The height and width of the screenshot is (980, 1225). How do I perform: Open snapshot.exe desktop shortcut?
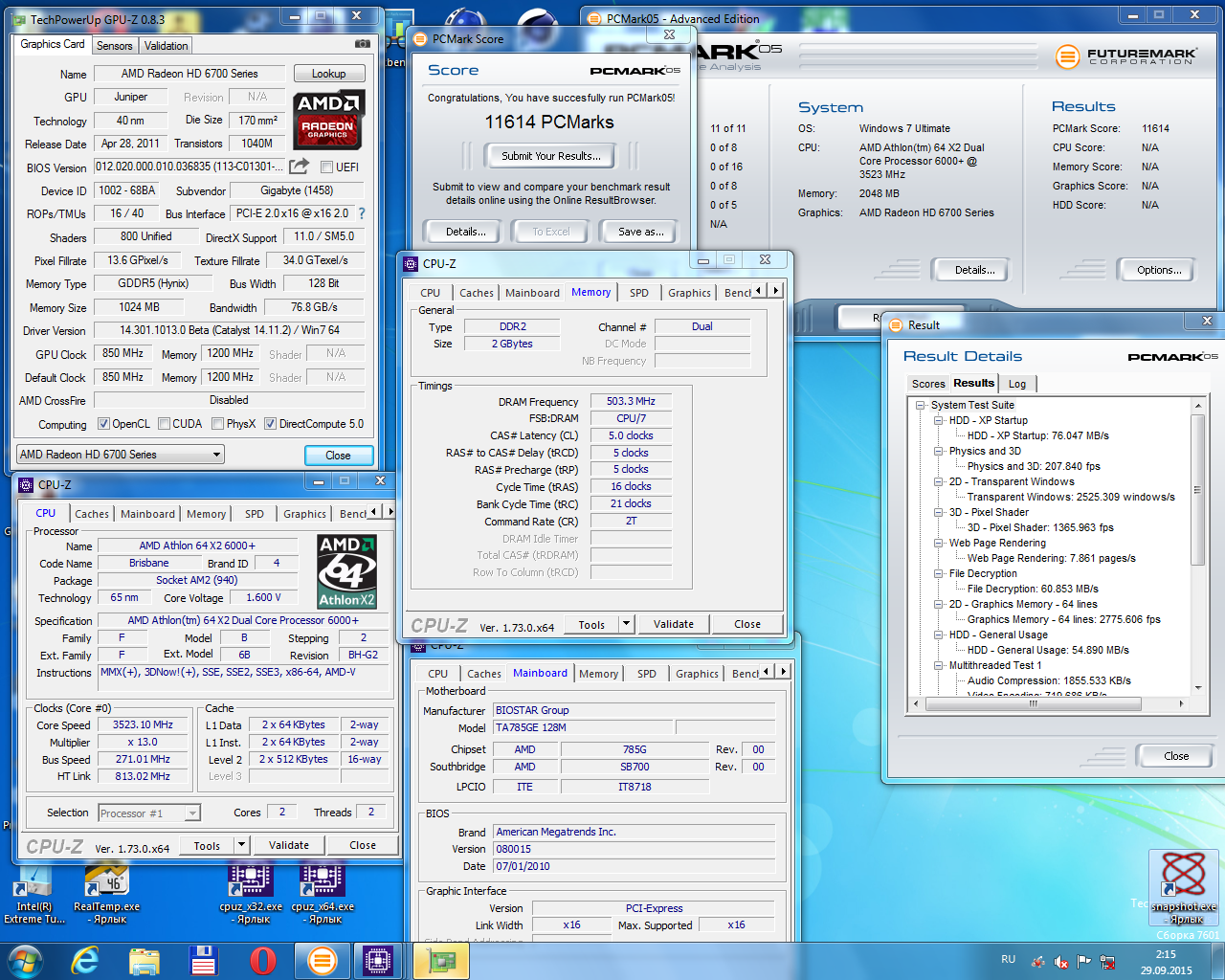click(x=1184, y=890)
